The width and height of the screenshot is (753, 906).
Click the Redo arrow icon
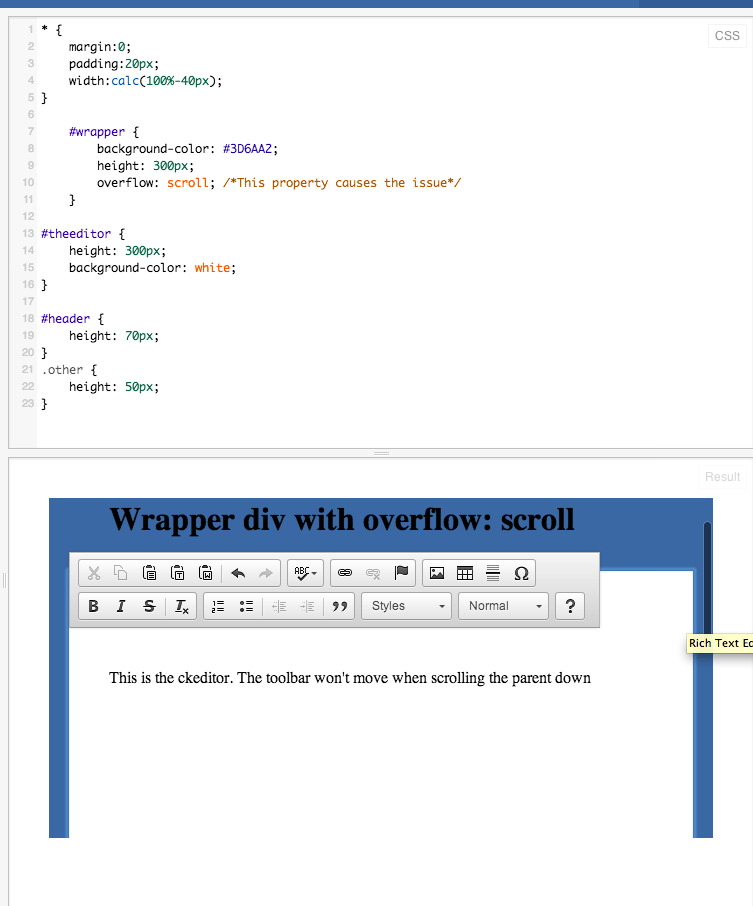click(x=265, y=573)
